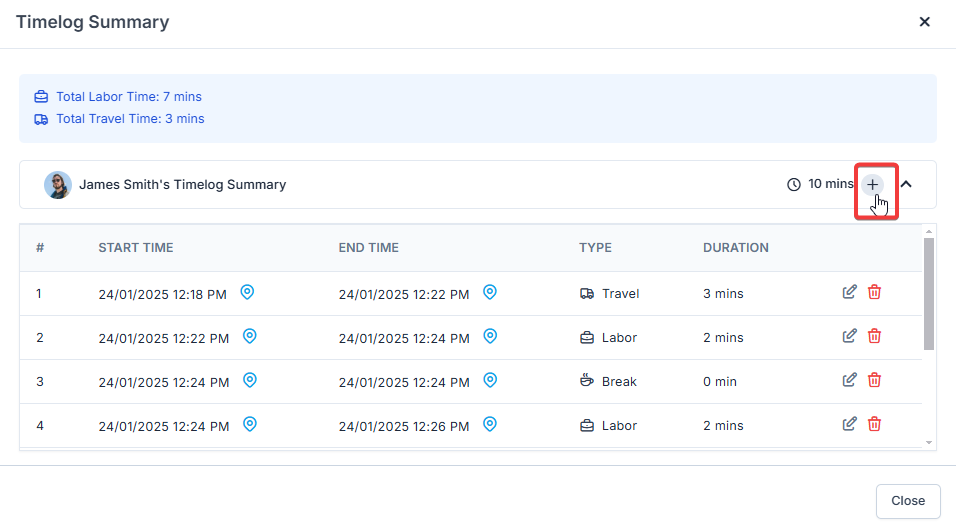
Task: Edit the first Labor entry in row 2
Action: coord(850,336)
